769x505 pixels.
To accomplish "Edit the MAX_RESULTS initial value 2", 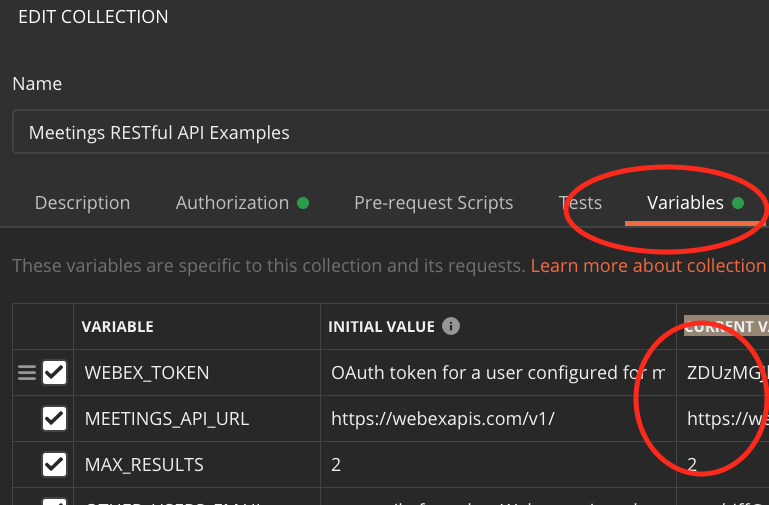I will [x=498, y=464].
